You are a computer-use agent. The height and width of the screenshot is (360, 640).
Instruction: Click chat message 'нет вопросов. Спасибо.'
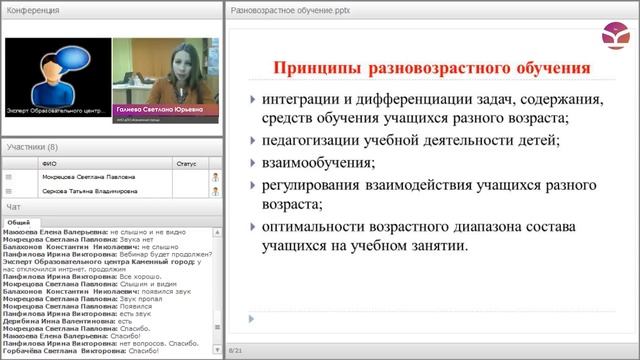159,343
